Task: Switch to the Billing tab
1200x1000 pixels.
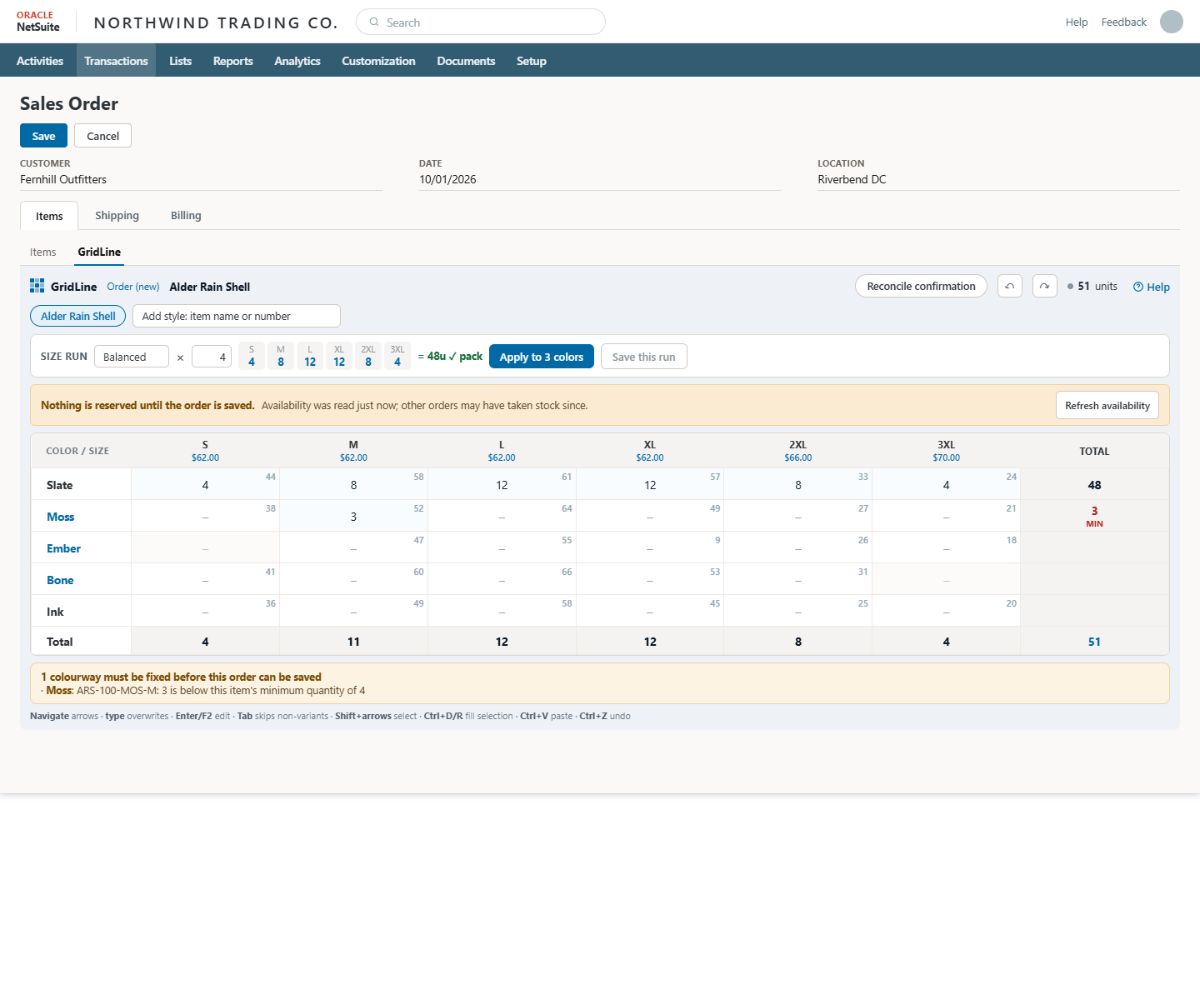Action: point(186,215)
